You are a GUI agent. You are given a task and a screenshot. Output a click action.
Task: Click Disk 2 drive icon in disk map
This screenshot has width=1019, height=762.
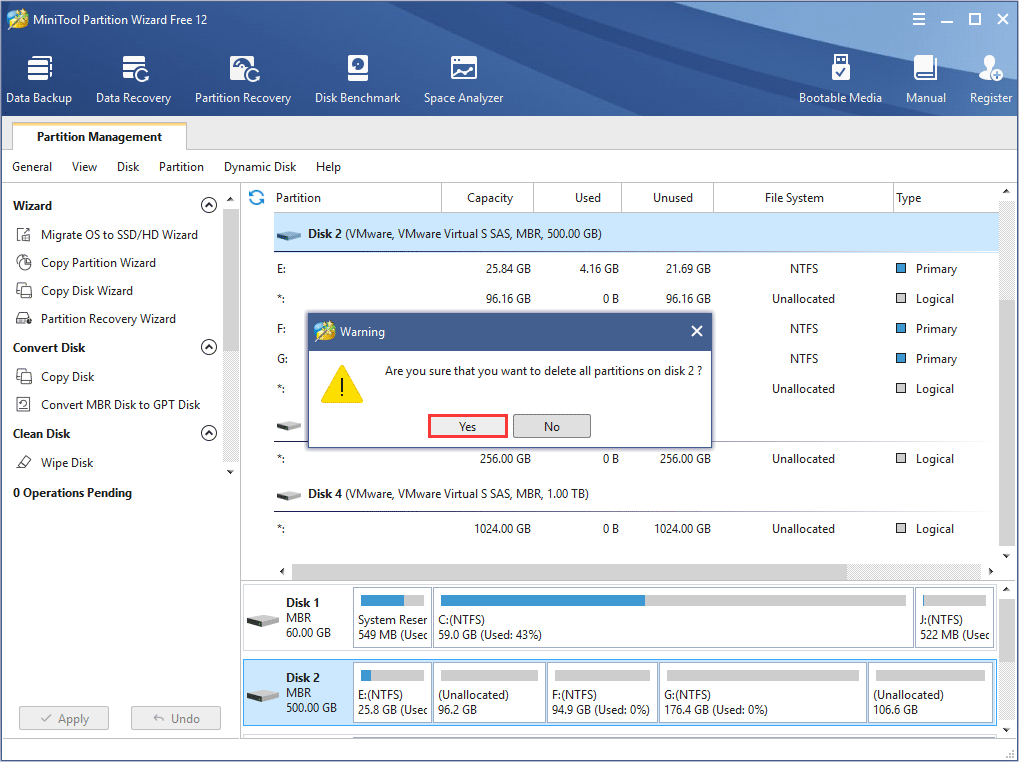click(x=263, y=695)
